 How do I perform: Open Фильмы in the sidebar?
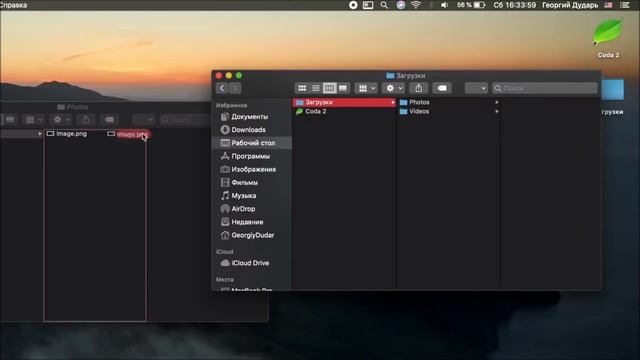[x=244, y=182]
